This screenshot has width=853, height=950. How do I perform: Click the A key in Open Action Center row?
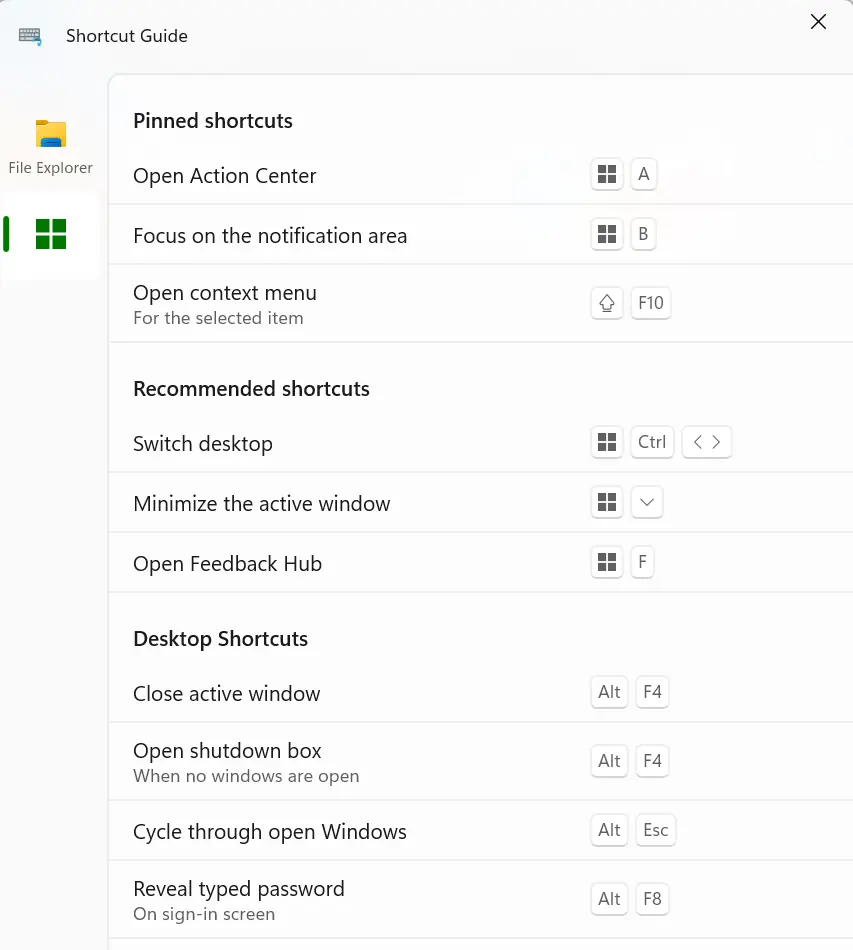(x=643, y=174)
